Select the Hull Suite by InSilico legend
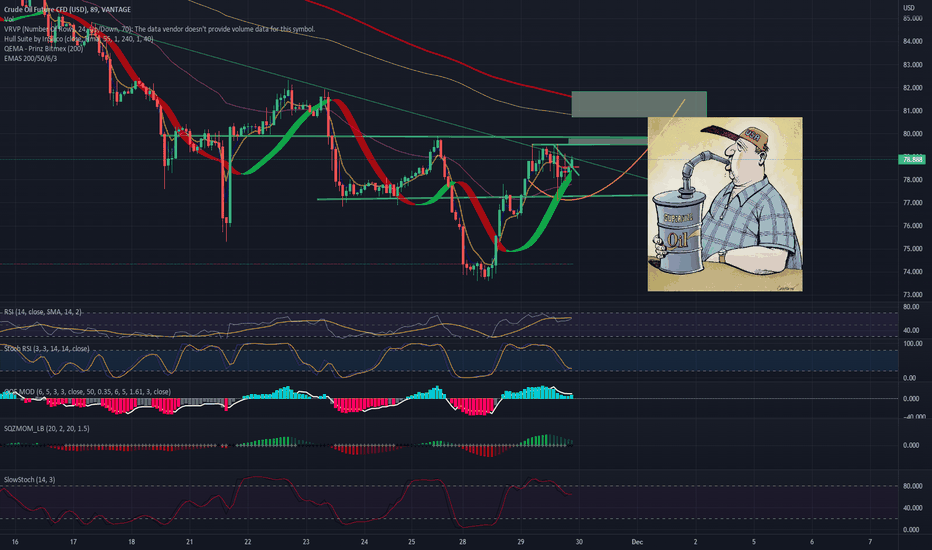This screenshot has width=932, height=550. click(x=78, y=39)
